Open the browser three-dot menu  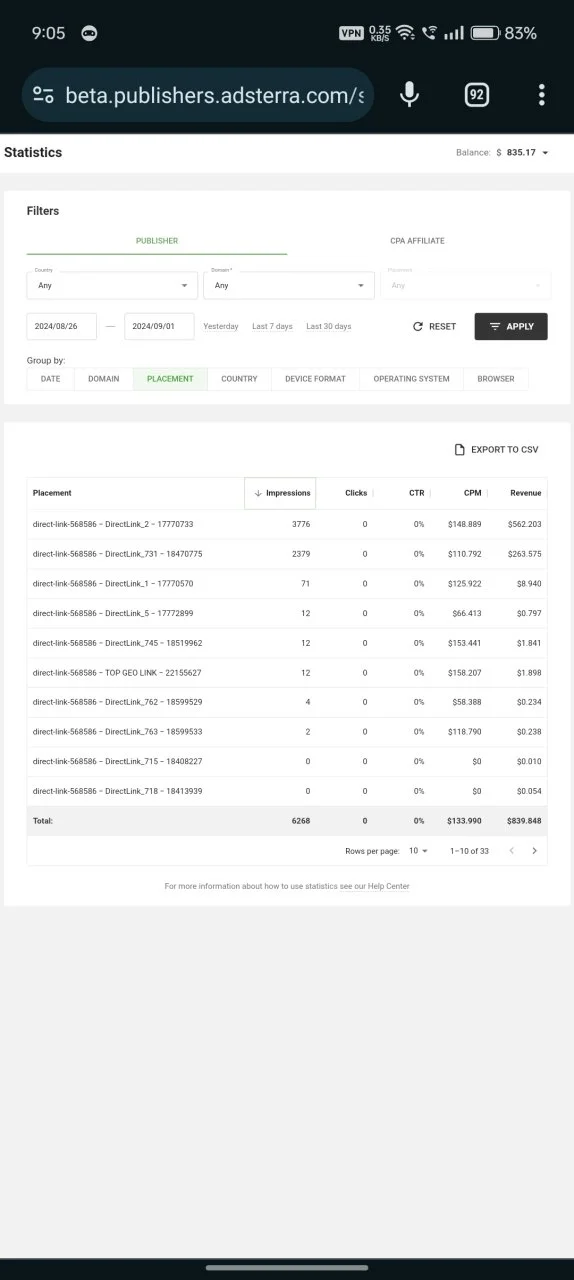point(541,95)
